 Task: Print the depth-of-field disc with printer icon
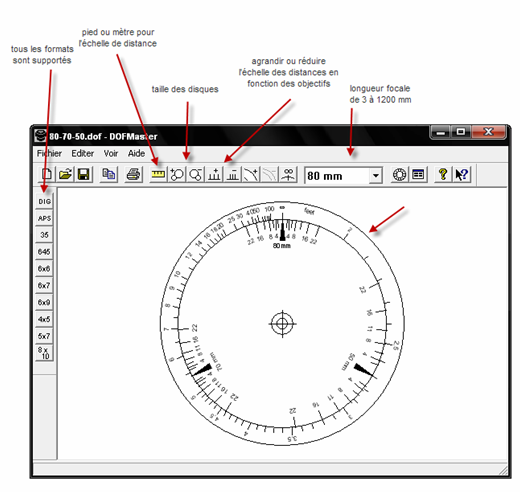(x=133, y=174)
